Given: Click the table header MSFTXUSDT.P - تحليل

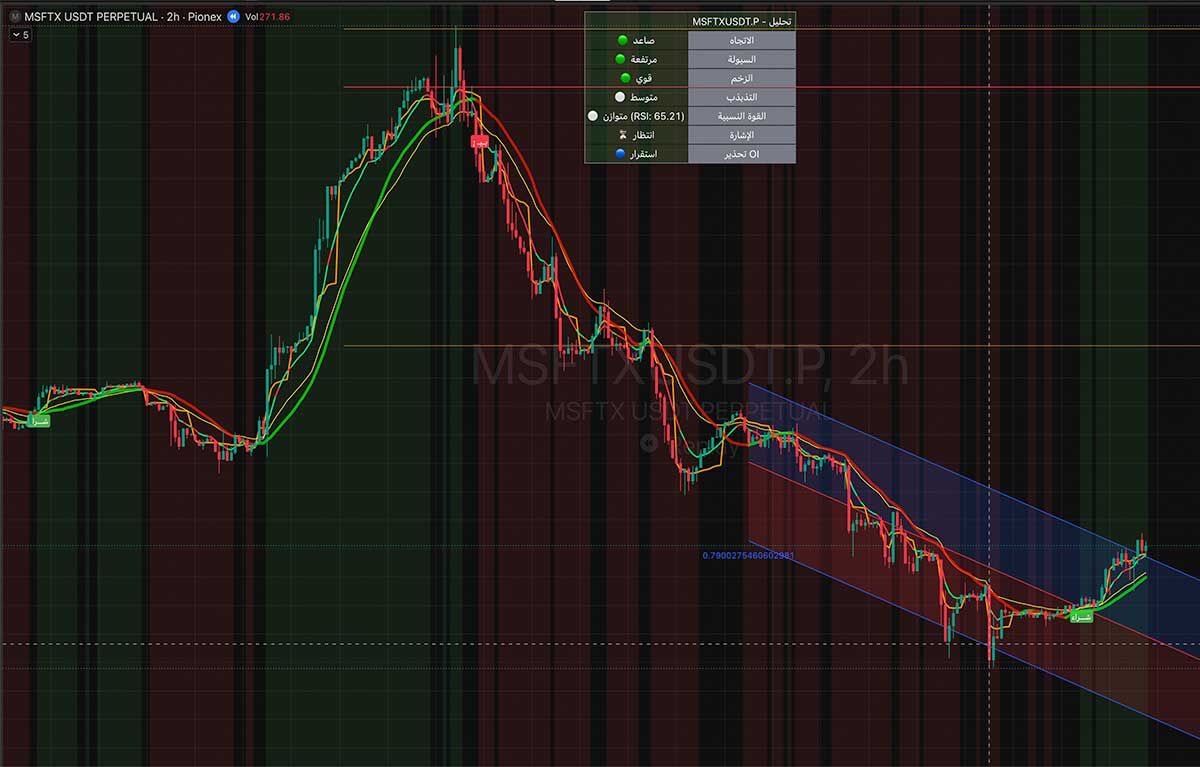Looking at the screenshot, I should (x=741, y=21).
